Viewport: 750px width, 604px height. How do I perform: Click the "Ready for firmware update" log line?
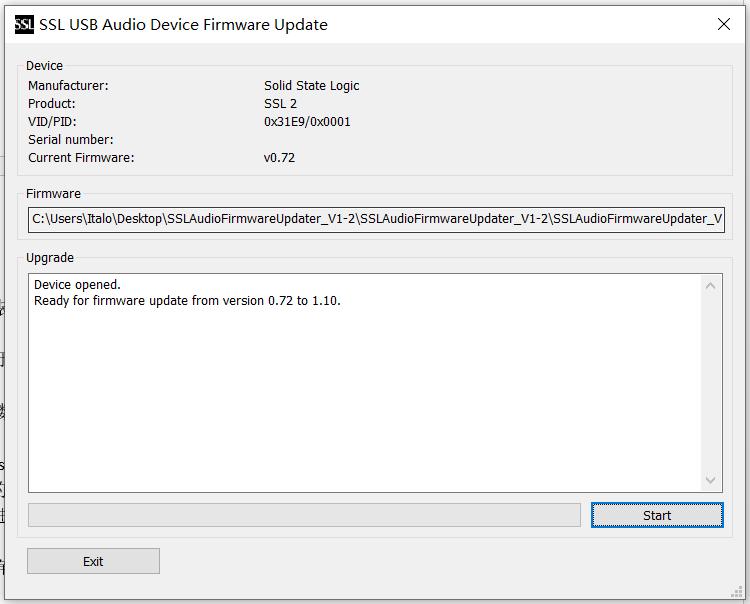coord(187,301)
